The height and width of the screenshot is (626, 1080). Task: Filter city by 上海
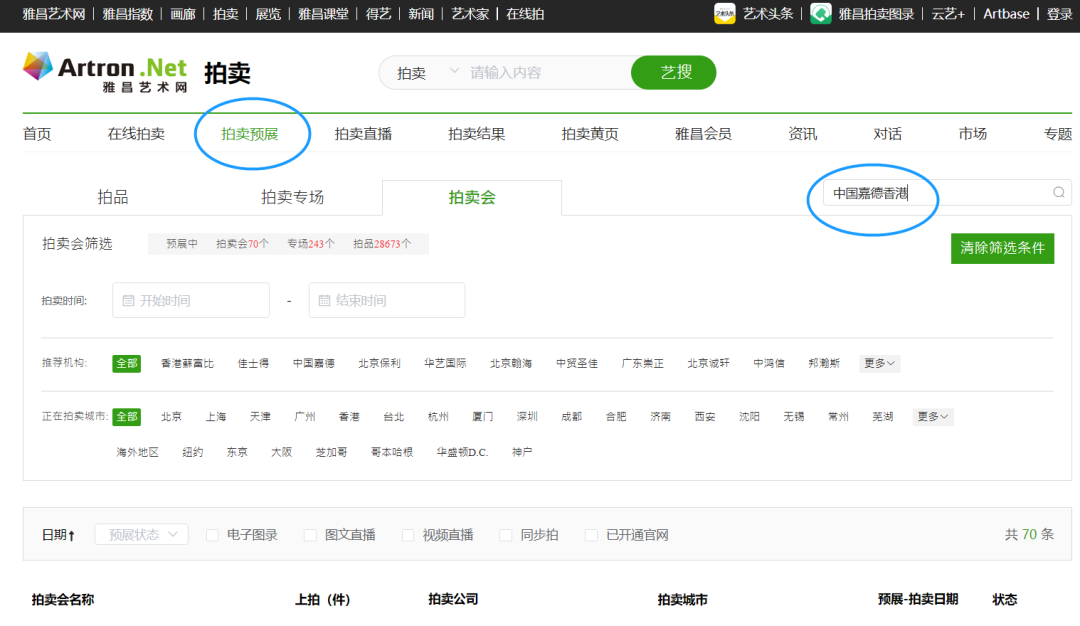tap(216, 417)
